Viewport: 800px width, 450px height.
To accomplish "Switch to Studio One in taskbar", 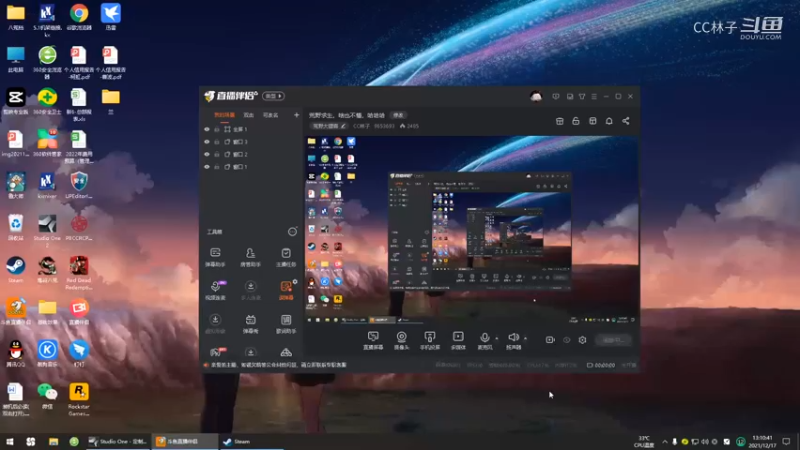I will (x=117, y=441).
